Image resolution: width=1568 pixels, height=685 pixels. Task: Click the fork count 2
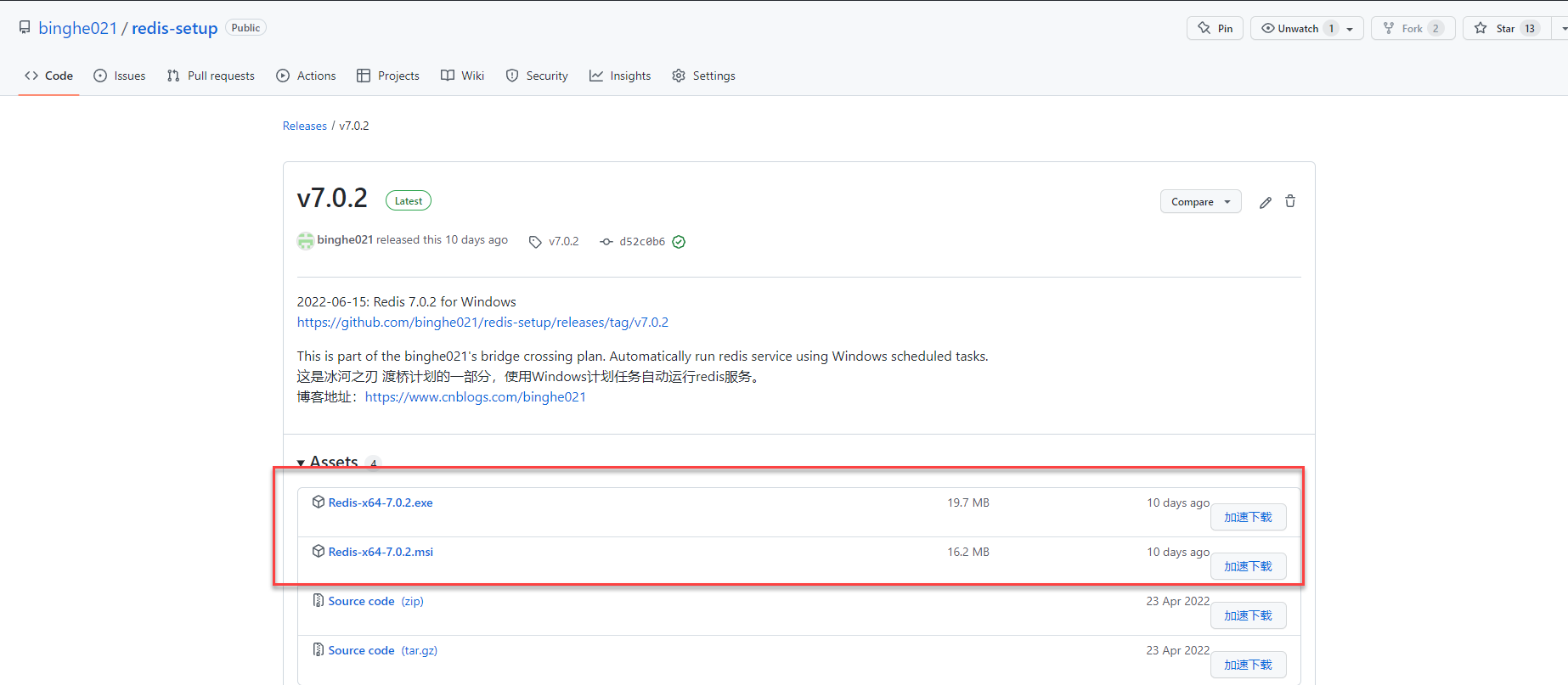pyautogui.click(x=1435, y=28)
